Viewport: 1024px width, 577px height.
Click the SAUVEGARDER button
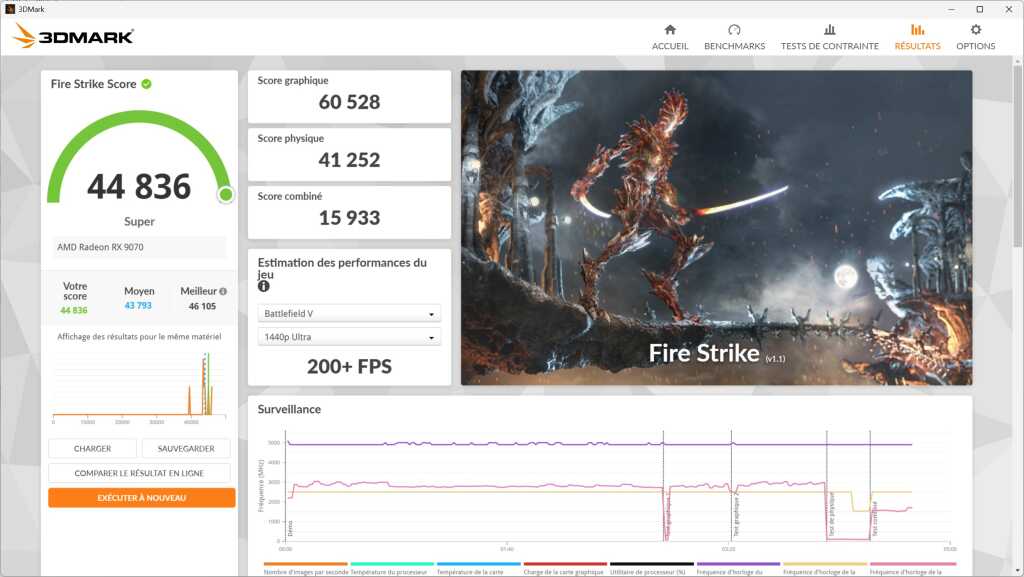(x=186, y=449)
